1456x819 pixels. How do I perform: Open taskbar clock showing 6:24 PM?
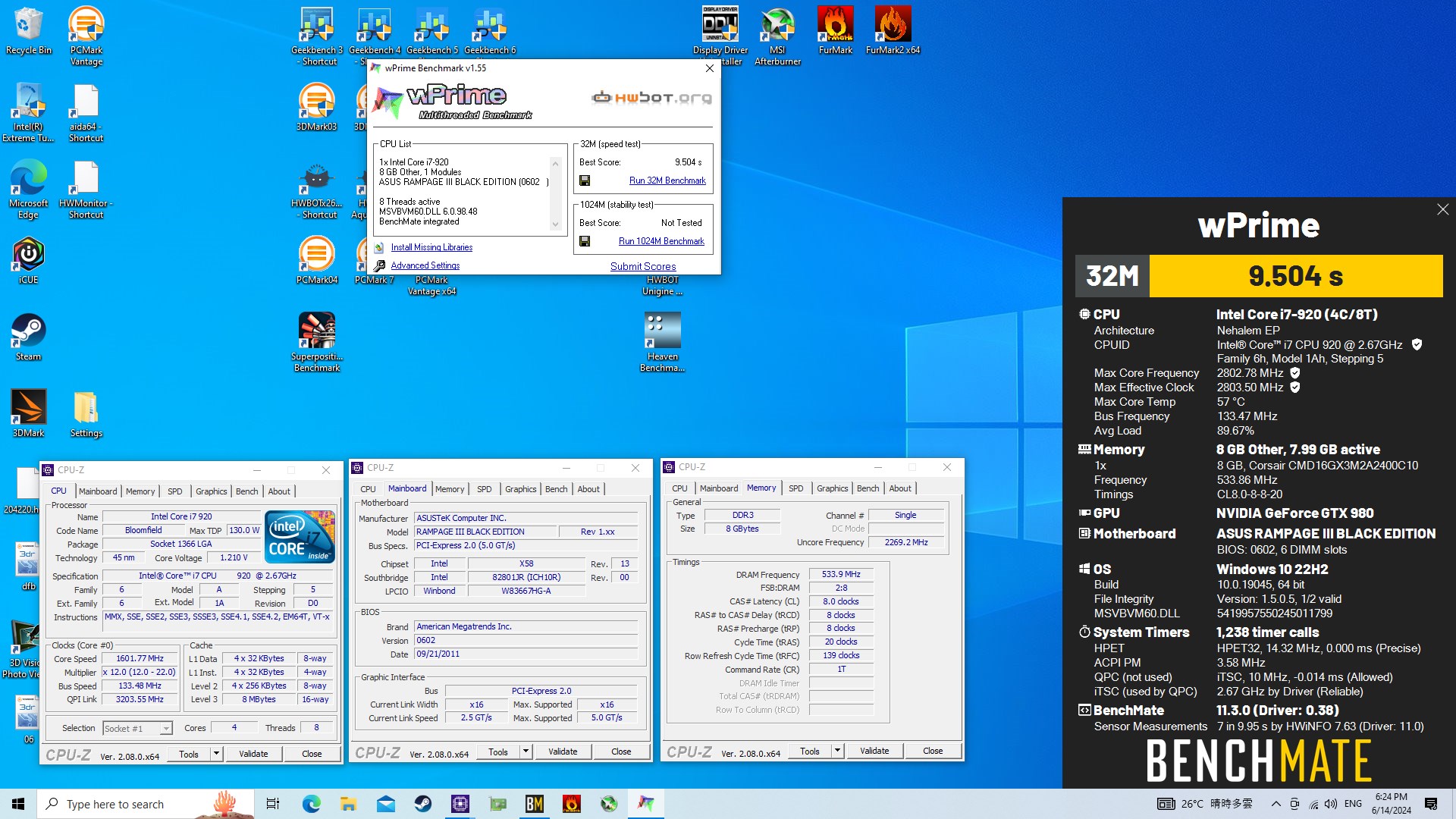pos(1391,804)
